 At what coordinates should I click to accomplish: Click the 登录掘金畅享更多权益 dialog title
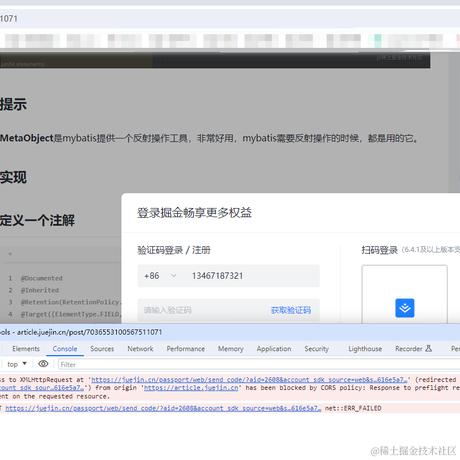(194, 213)
